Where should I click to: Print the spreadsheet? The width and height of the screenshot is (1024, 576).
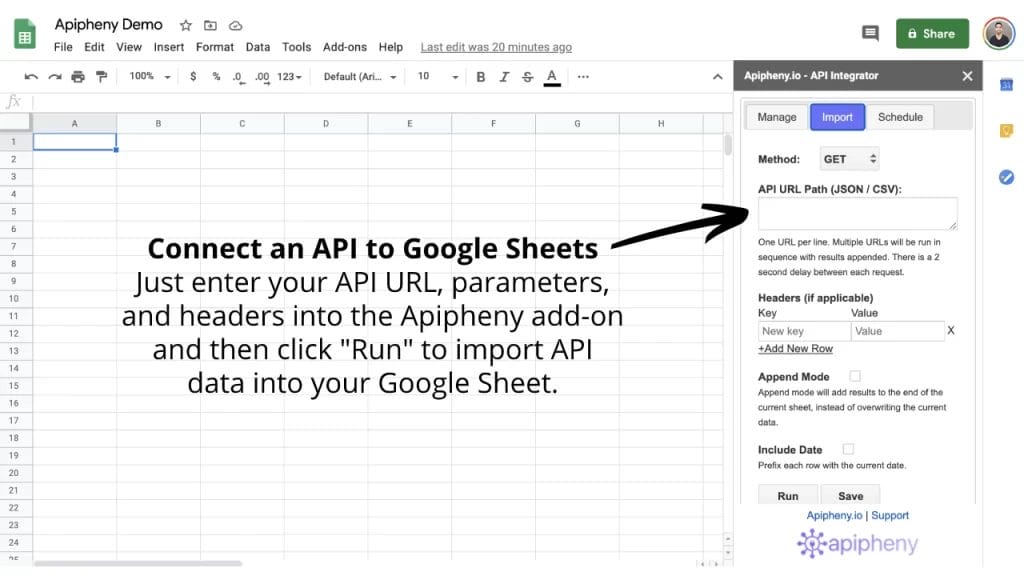coord(78,76)
